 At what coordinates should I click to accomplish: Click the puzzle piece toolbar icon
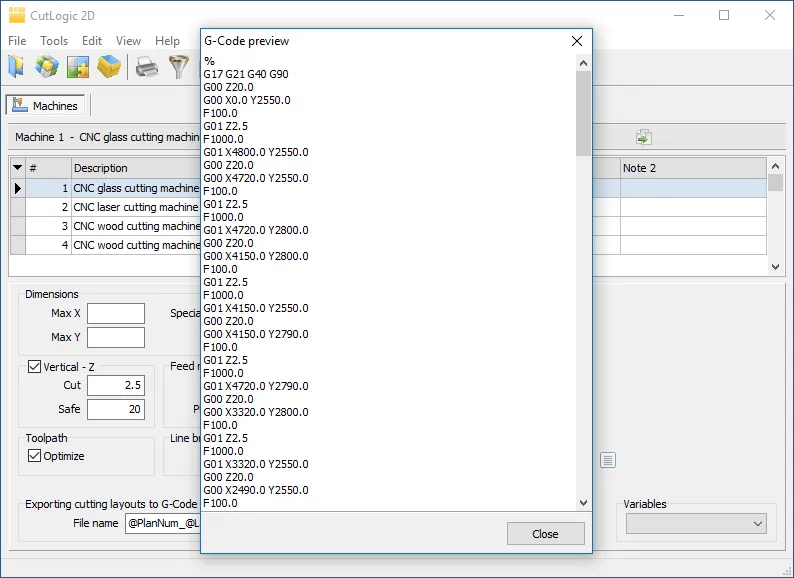pyautogui.click(x=77, y=67)
